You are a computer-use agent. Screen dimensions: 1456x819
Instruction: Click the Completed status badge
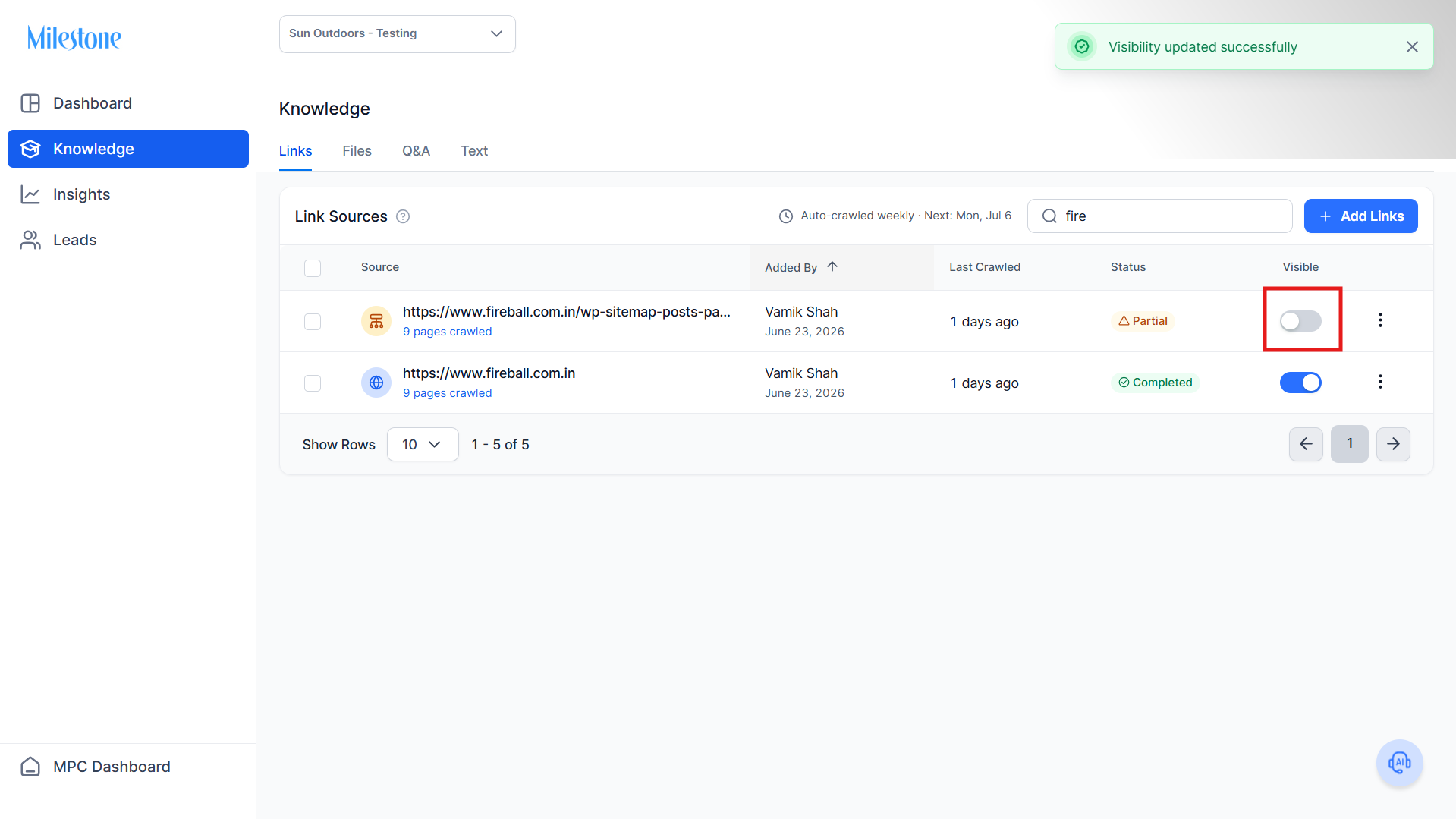(1155, 383)
